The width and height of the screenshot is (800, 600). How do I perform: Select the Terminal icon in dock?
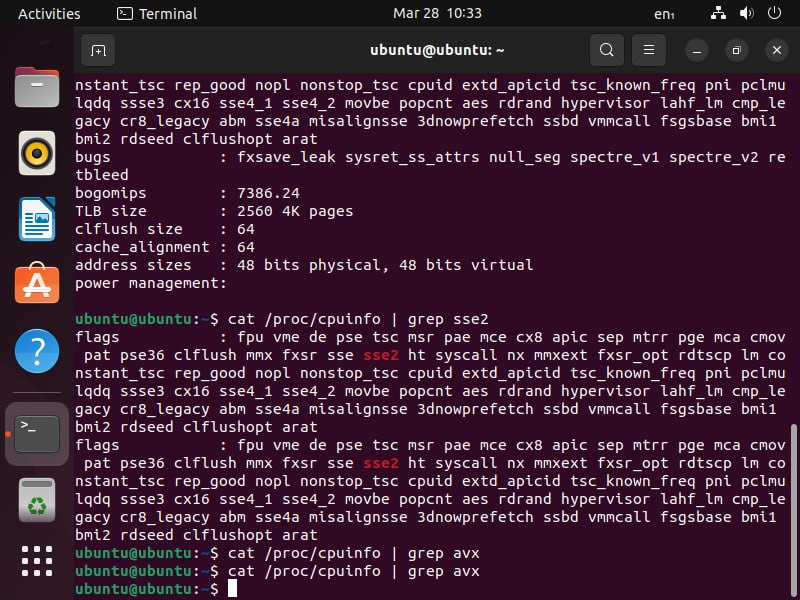point(37,434)
